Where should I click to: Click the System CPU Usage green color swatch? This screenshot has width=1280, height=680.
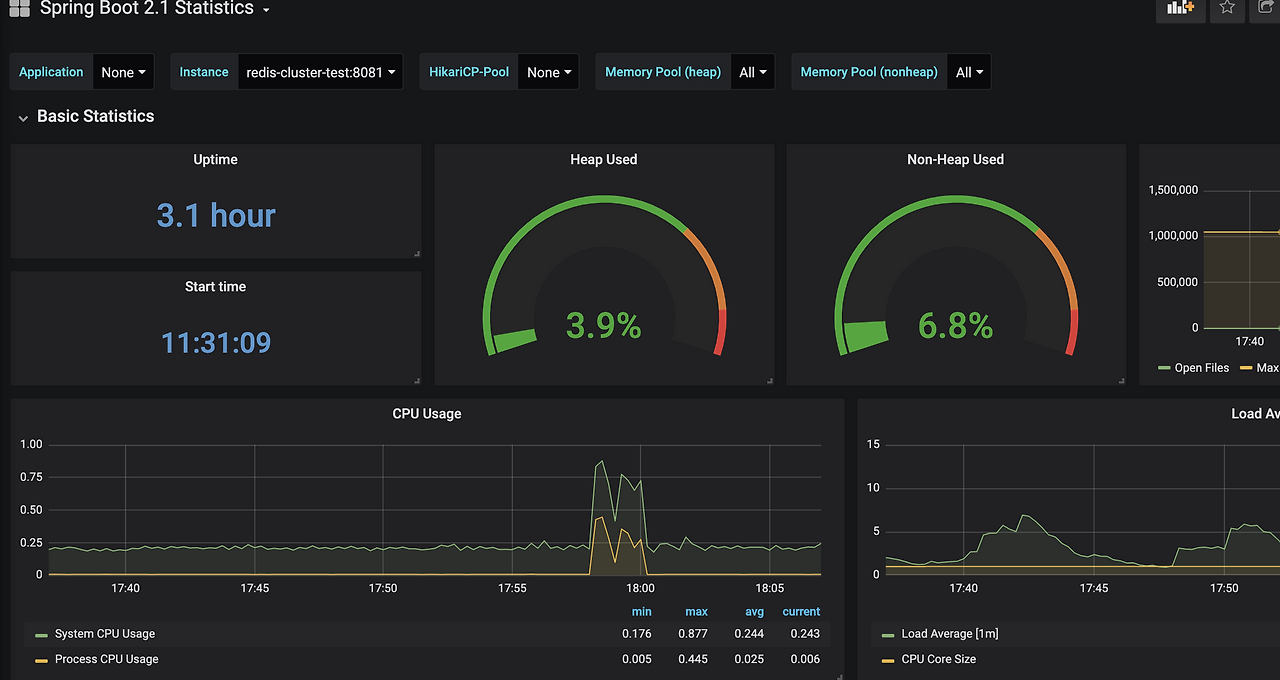click(x=41, y=635)
